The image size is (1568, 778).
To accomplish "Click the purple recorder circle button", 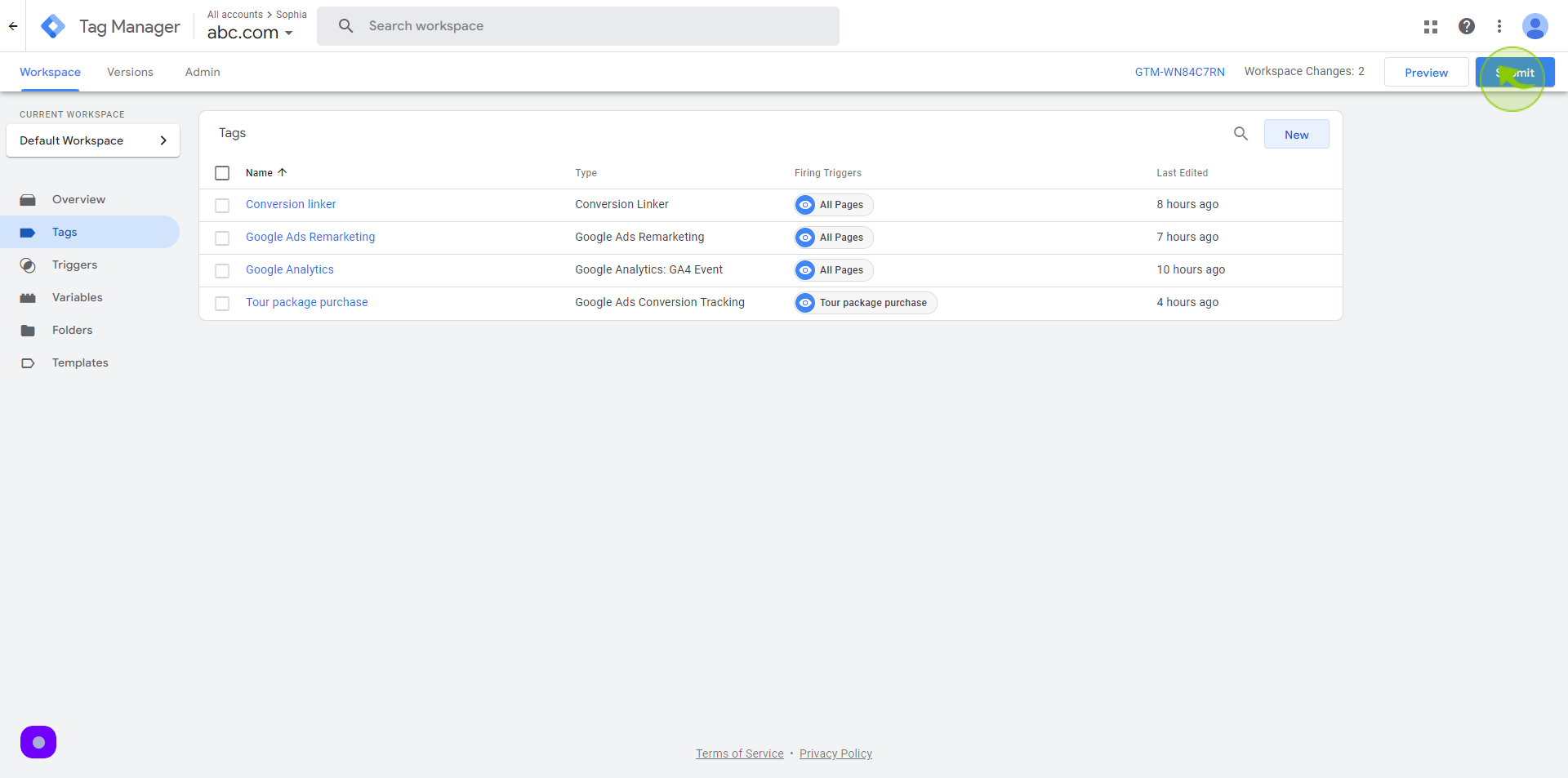I will click(38, 742).
